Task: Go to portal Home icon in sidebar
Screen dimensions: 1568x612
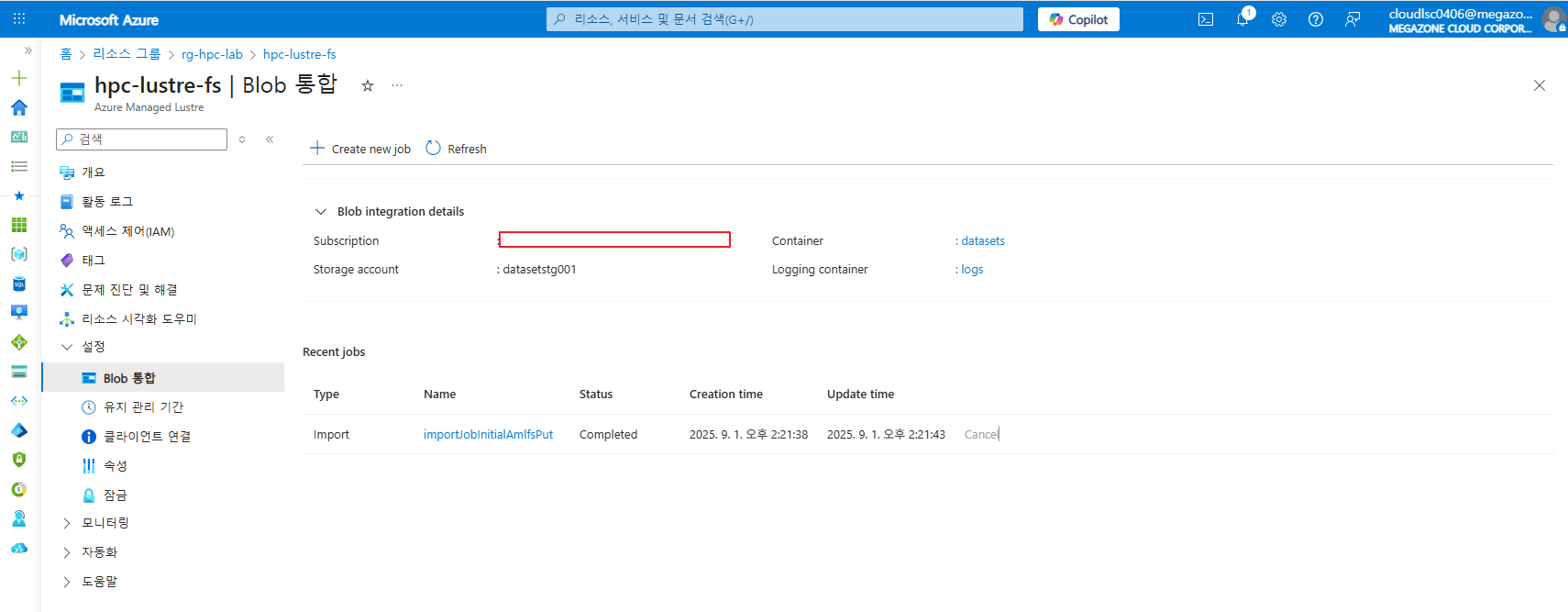Action: (x=19, y=107)
